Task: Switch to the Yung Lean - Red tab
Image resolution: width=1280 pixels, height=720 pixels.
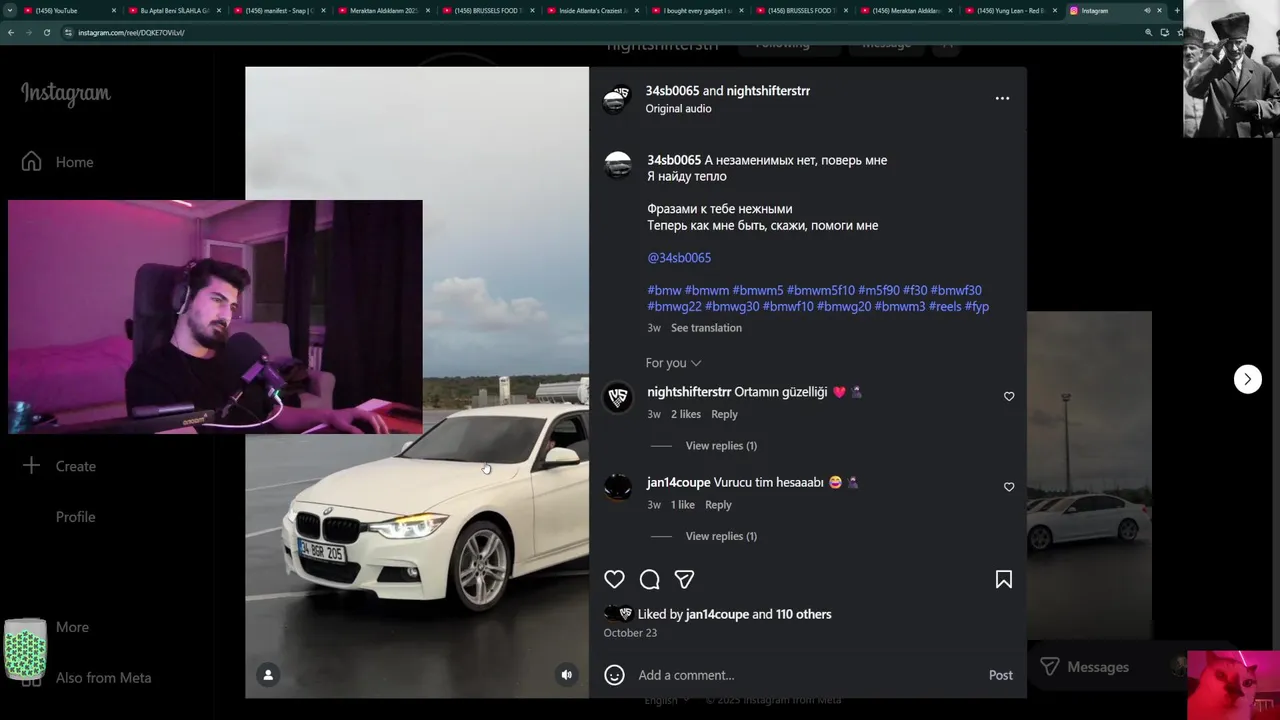Action: tap(1010, 10)
